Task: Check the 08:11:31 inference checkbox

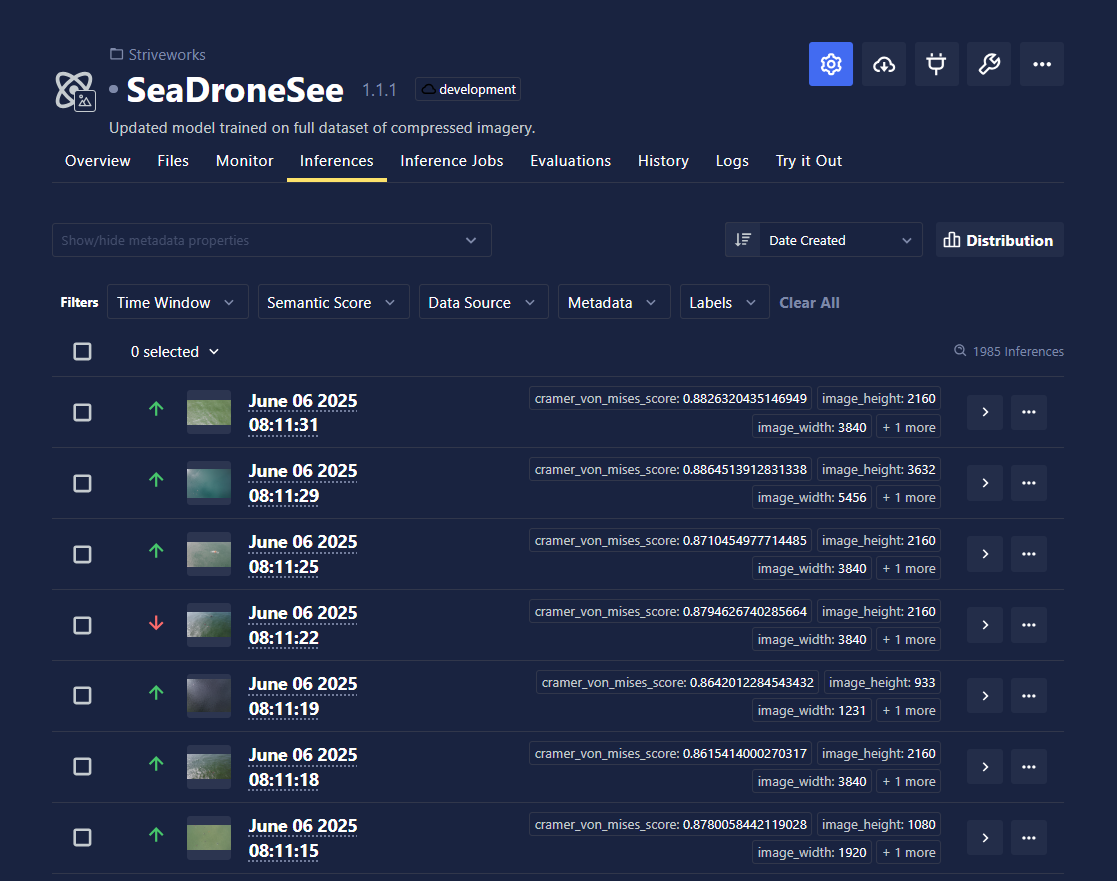Action: click(x=83, y=412)
